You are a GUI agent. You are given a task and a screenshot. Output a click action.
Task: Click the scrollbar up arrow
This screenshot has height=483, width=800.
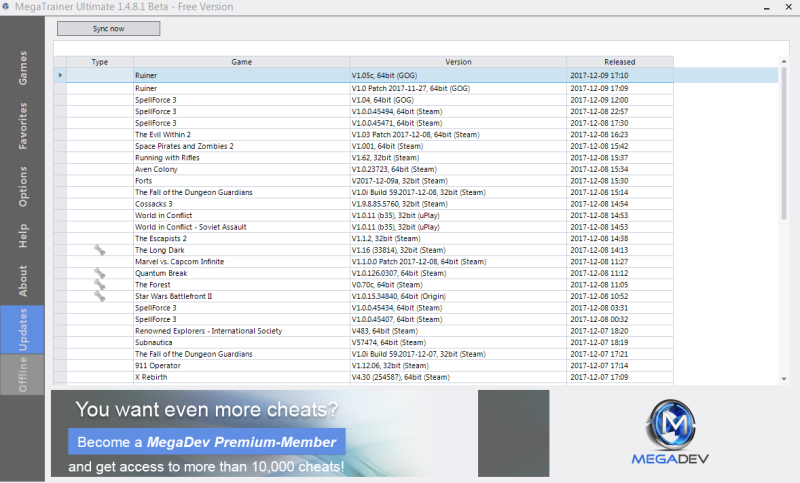coord(784,62)
